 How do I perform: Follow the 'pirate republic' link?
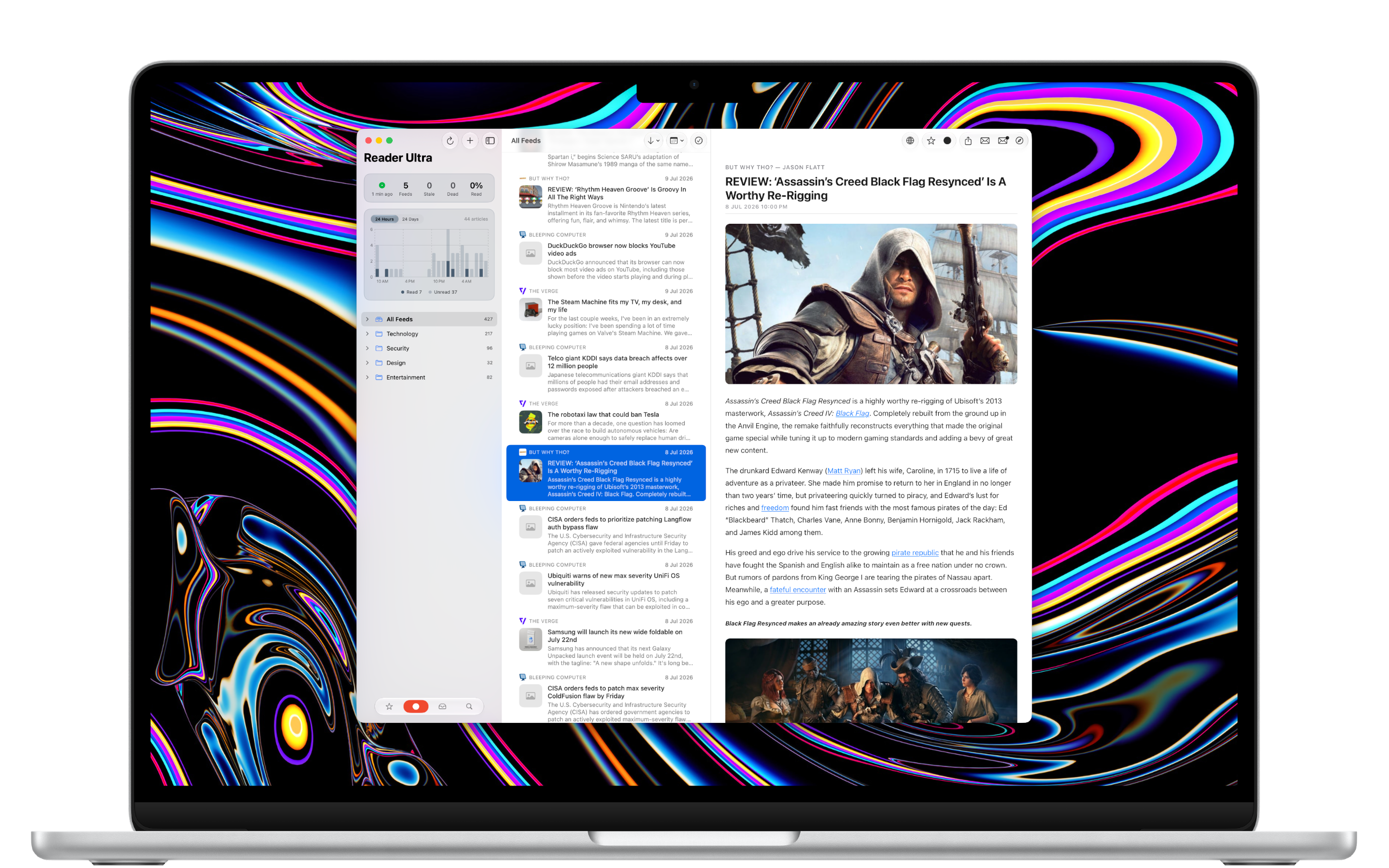click(915, 553)
